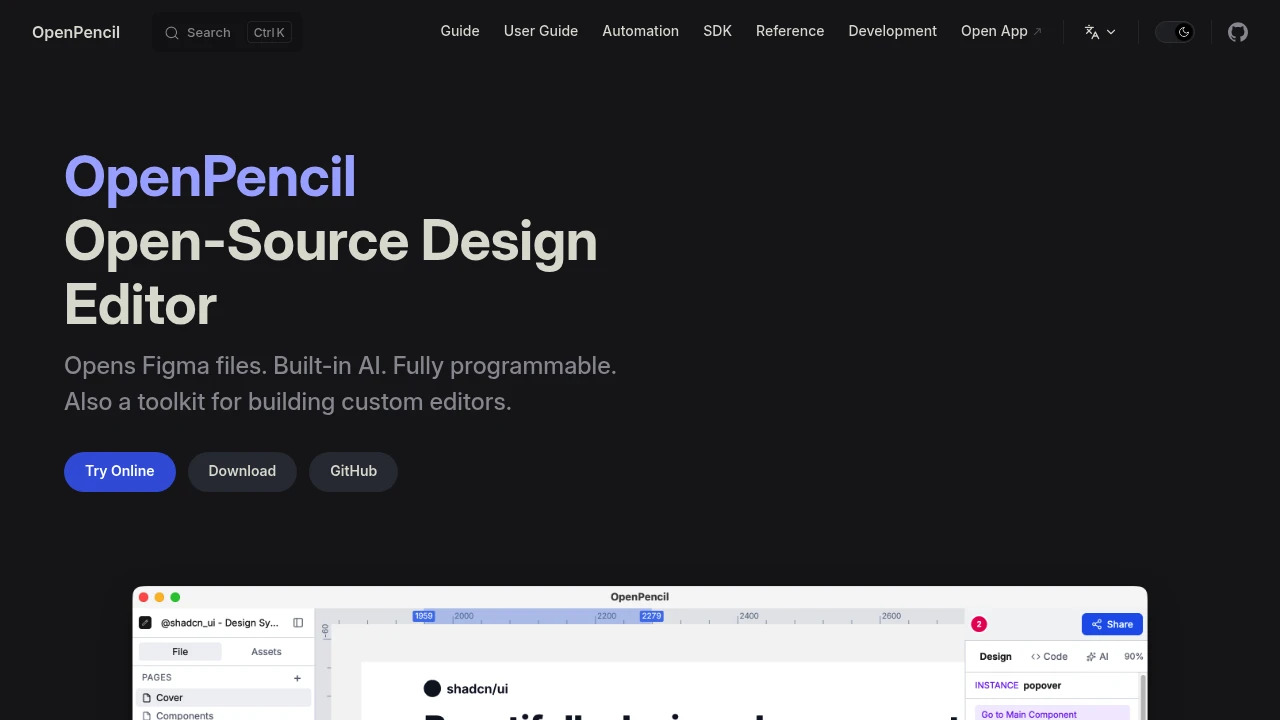Click the GitHub hero button
This screenshot has height=720, width=1280.
tap(354, 471)
